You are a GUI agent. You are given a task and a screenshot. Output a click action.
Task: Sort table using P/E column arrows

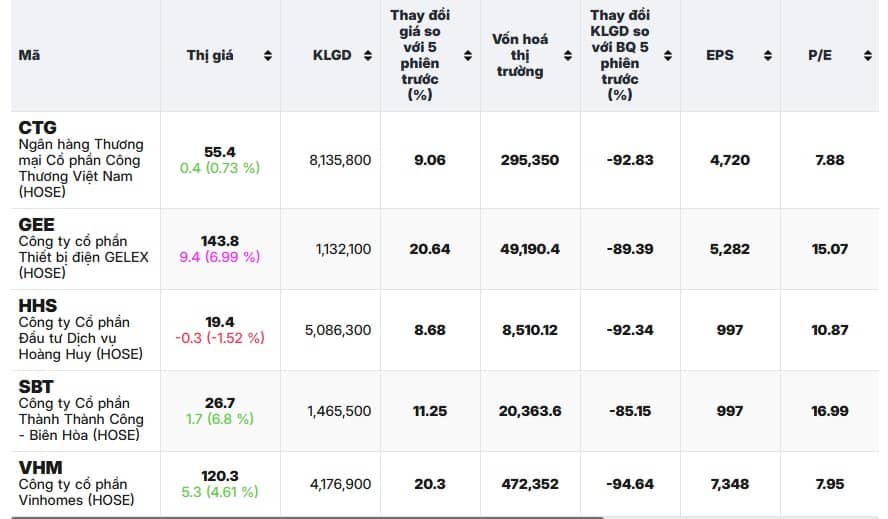tap(867, 56)
